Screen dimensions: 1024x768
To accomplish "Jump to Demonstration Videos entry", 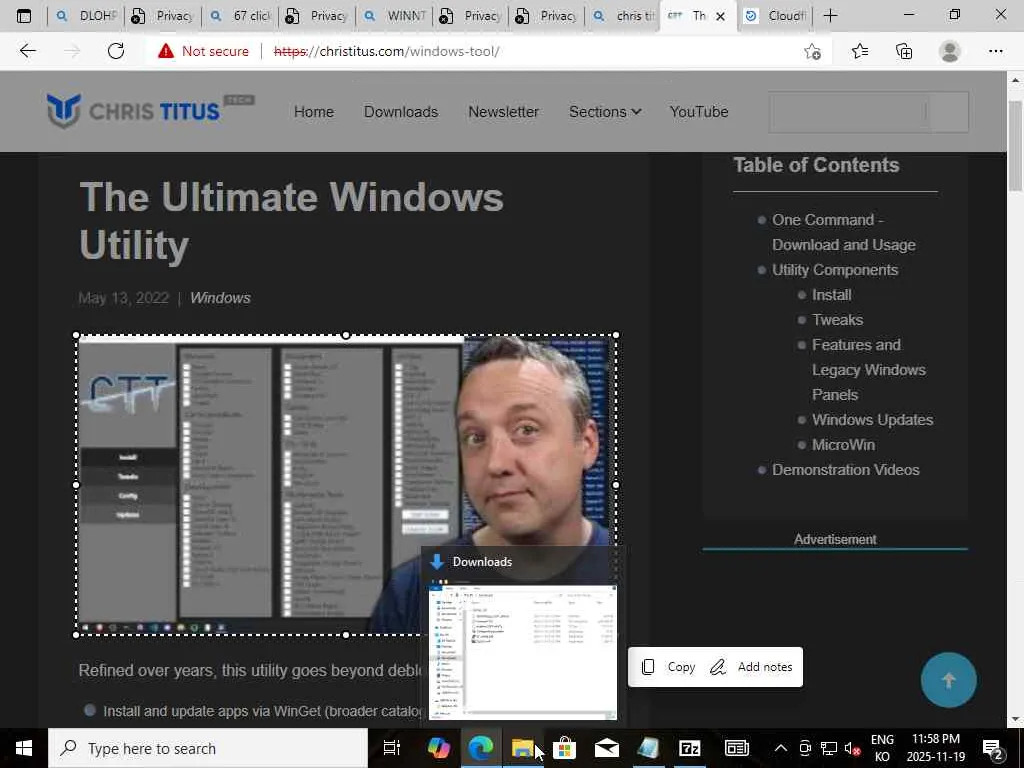I will [x=846, y=470].
